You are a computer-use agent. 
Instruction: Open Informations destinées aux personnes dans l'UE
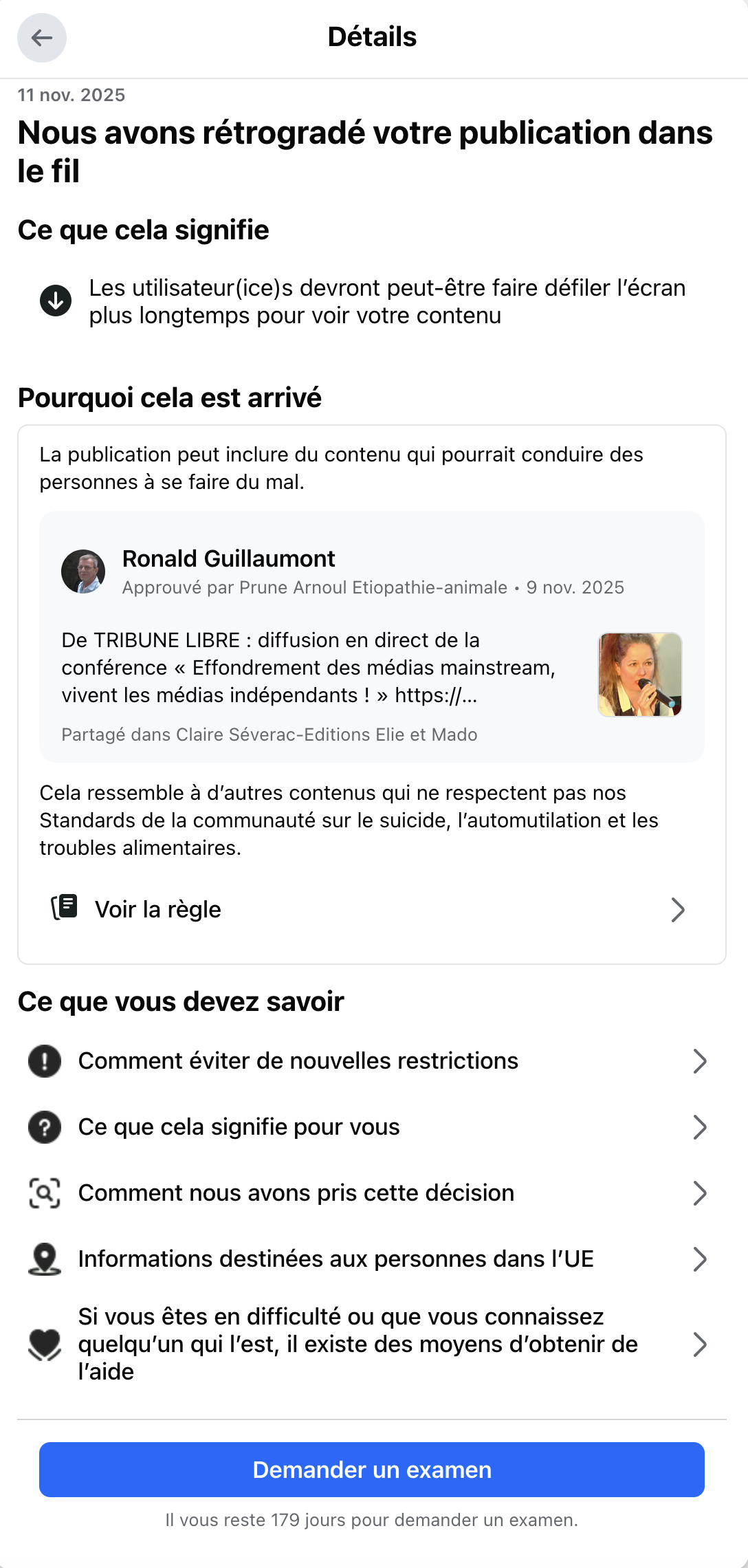pyautogui.click(x=335, y=1259)
